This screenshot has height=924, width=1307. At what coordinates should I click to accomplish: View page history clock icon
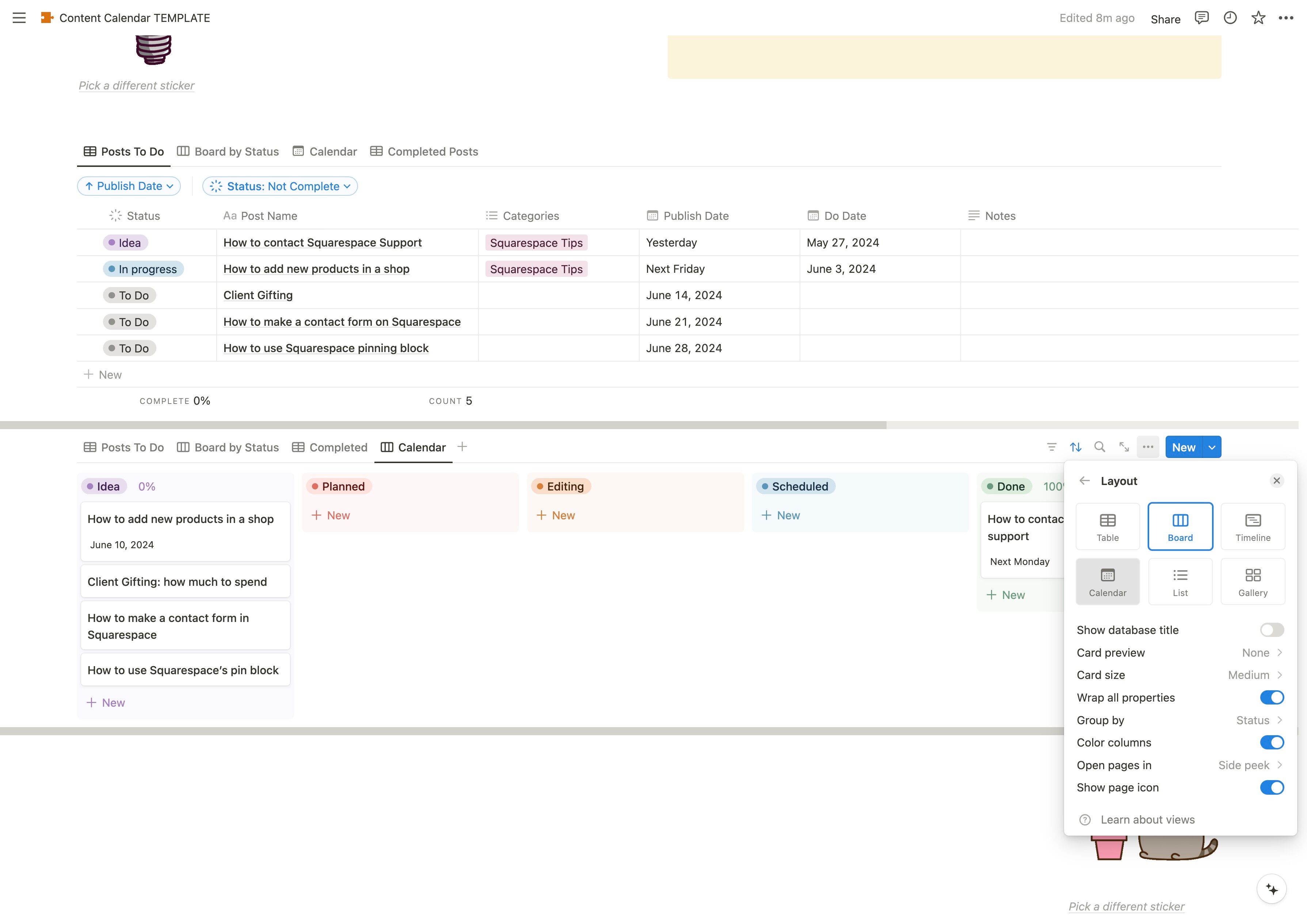point(1230,18)
